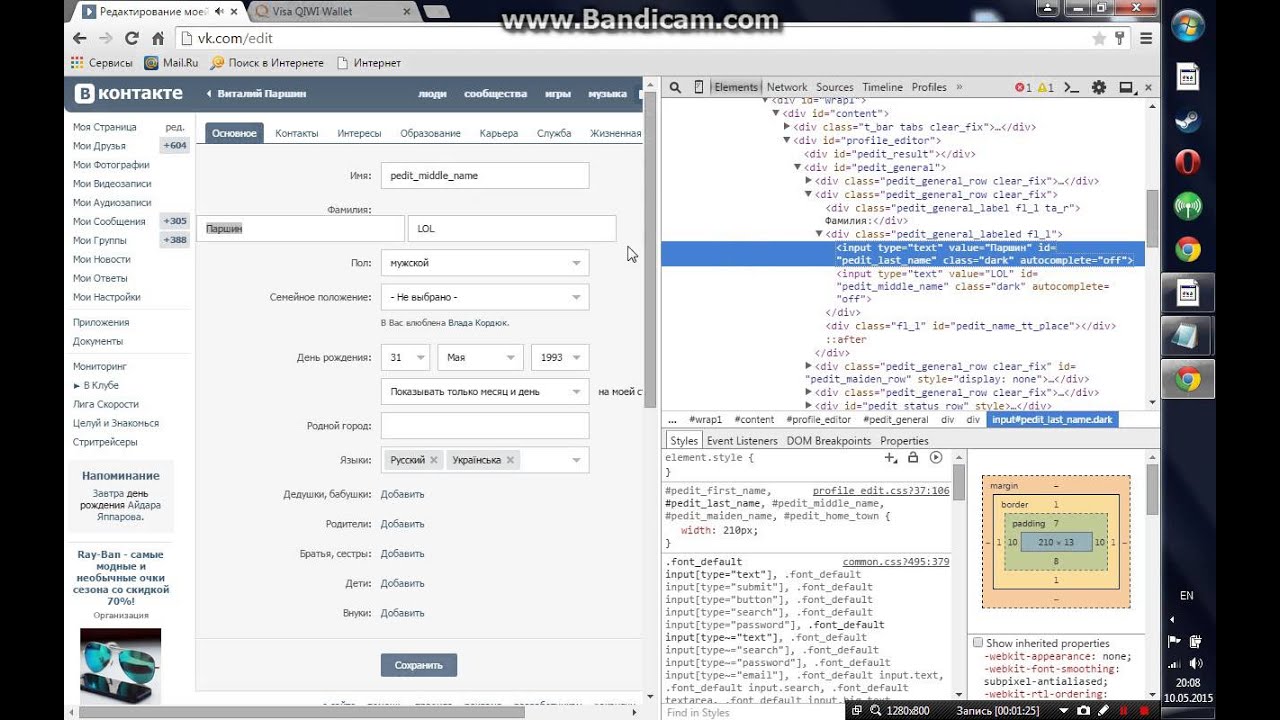Collapse the div id="content" node
Viewport: 1280px width, 720px height.
point(776,113)
